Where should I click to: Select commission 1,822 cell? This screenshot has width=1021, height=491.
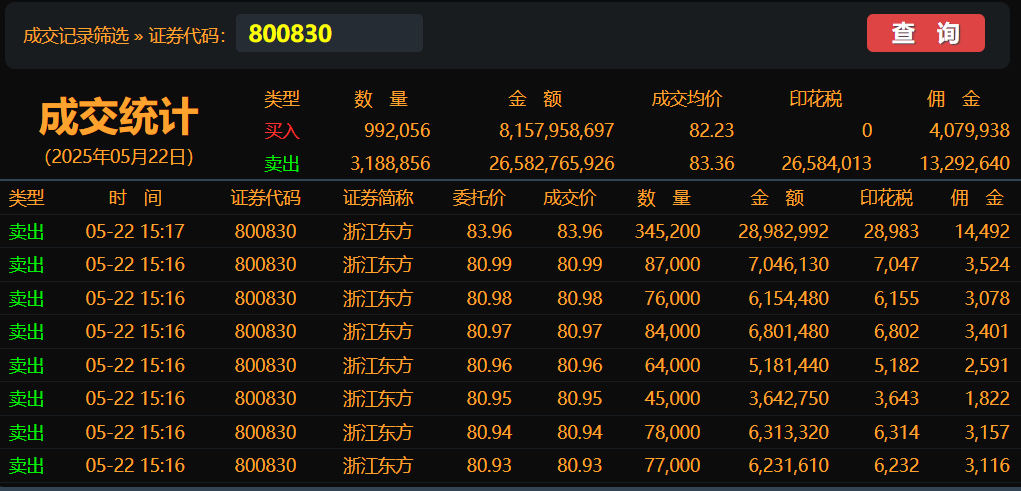coord(987,399)
